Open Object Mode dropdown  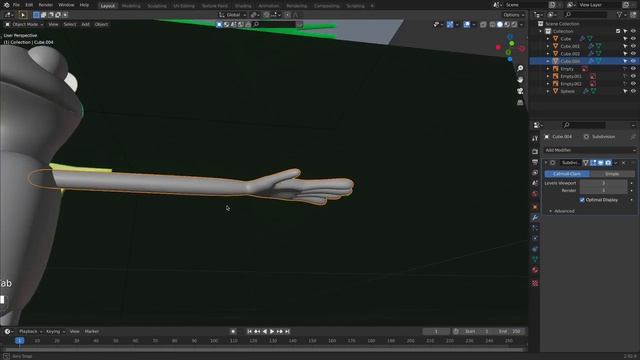click(24, 24)
